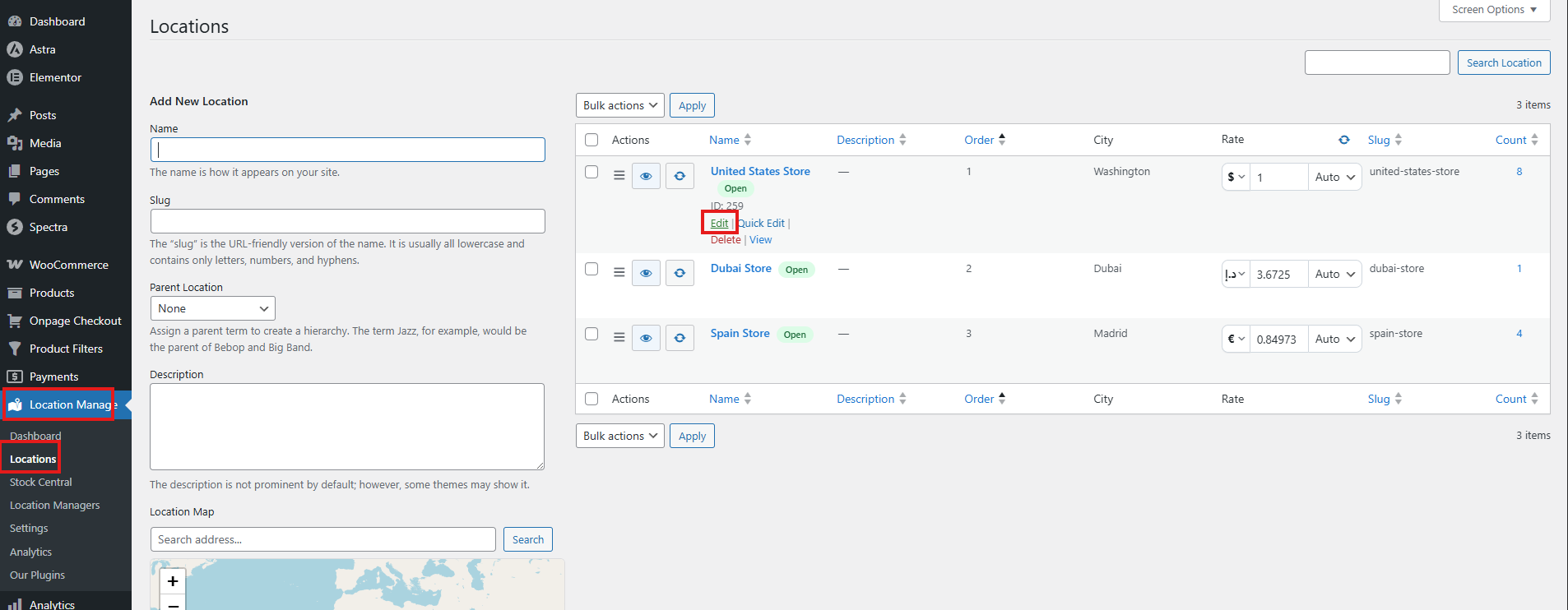Viewport: 1568px width, 610px height.
Task: Open Auto rate dropdown for United States Store
Action: pos(1335,177)
